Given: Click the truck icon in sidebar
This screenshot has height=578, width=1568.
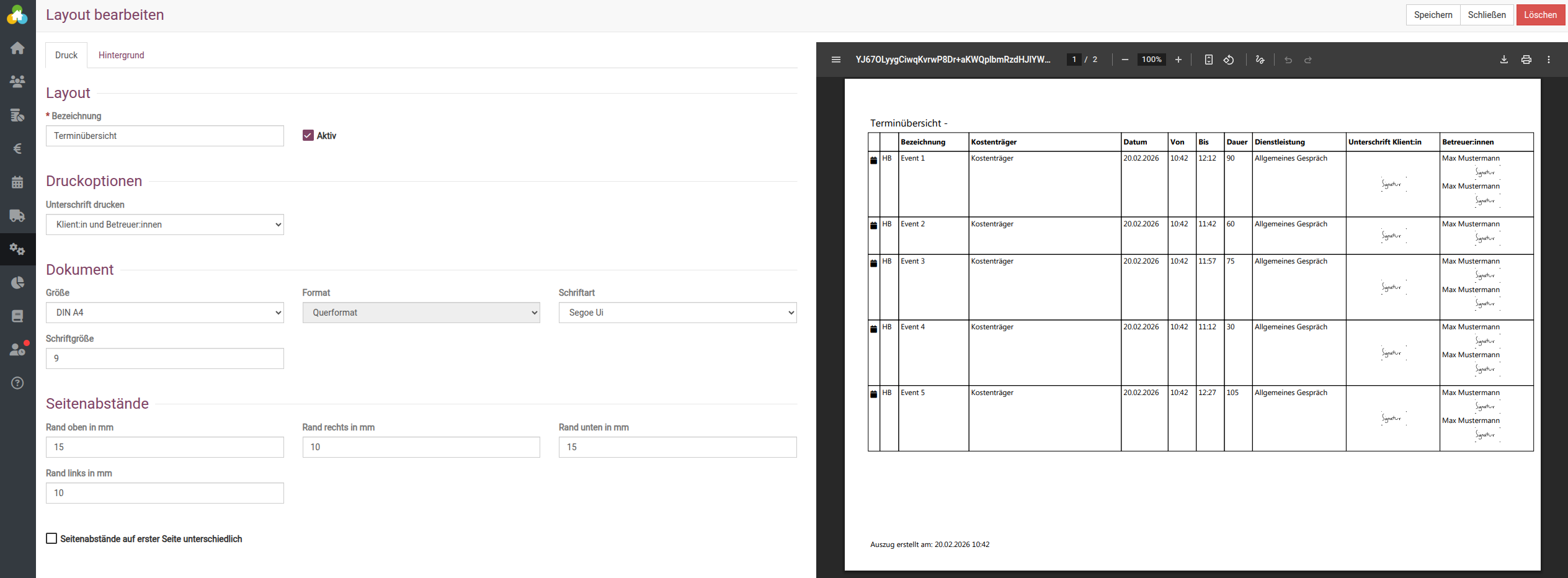Looking at the screenshot, I should tap(17, 216).
